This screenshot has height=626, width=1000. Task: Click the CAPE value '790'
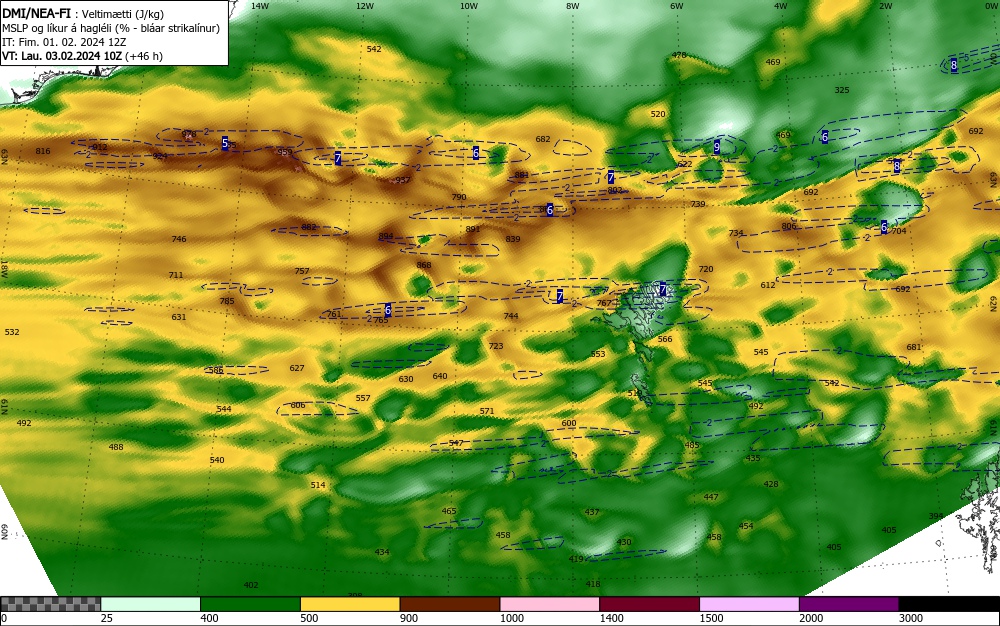[459, 198]
